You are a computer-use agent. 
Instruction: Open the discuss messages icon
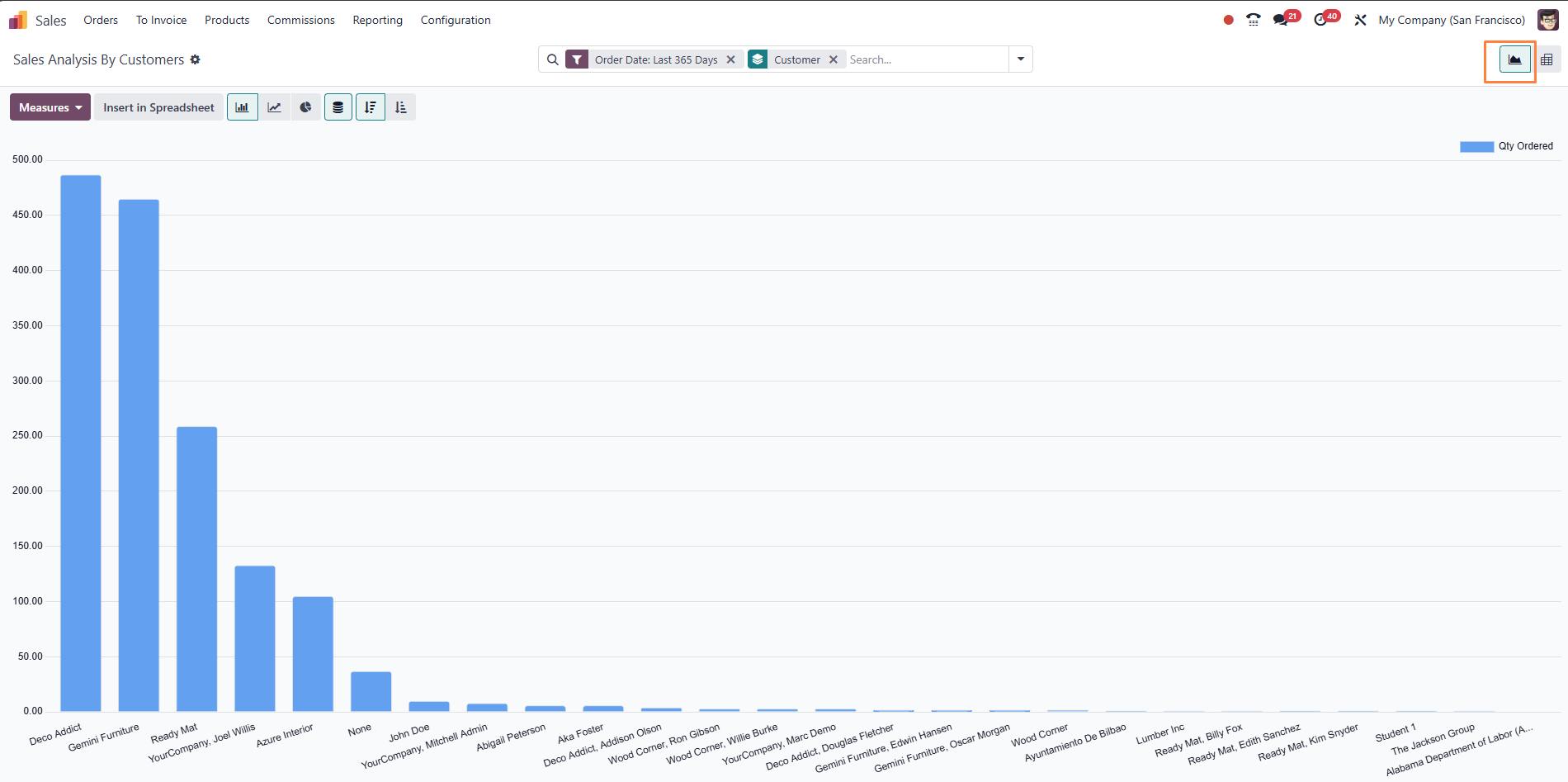(x=1281, y=20)
